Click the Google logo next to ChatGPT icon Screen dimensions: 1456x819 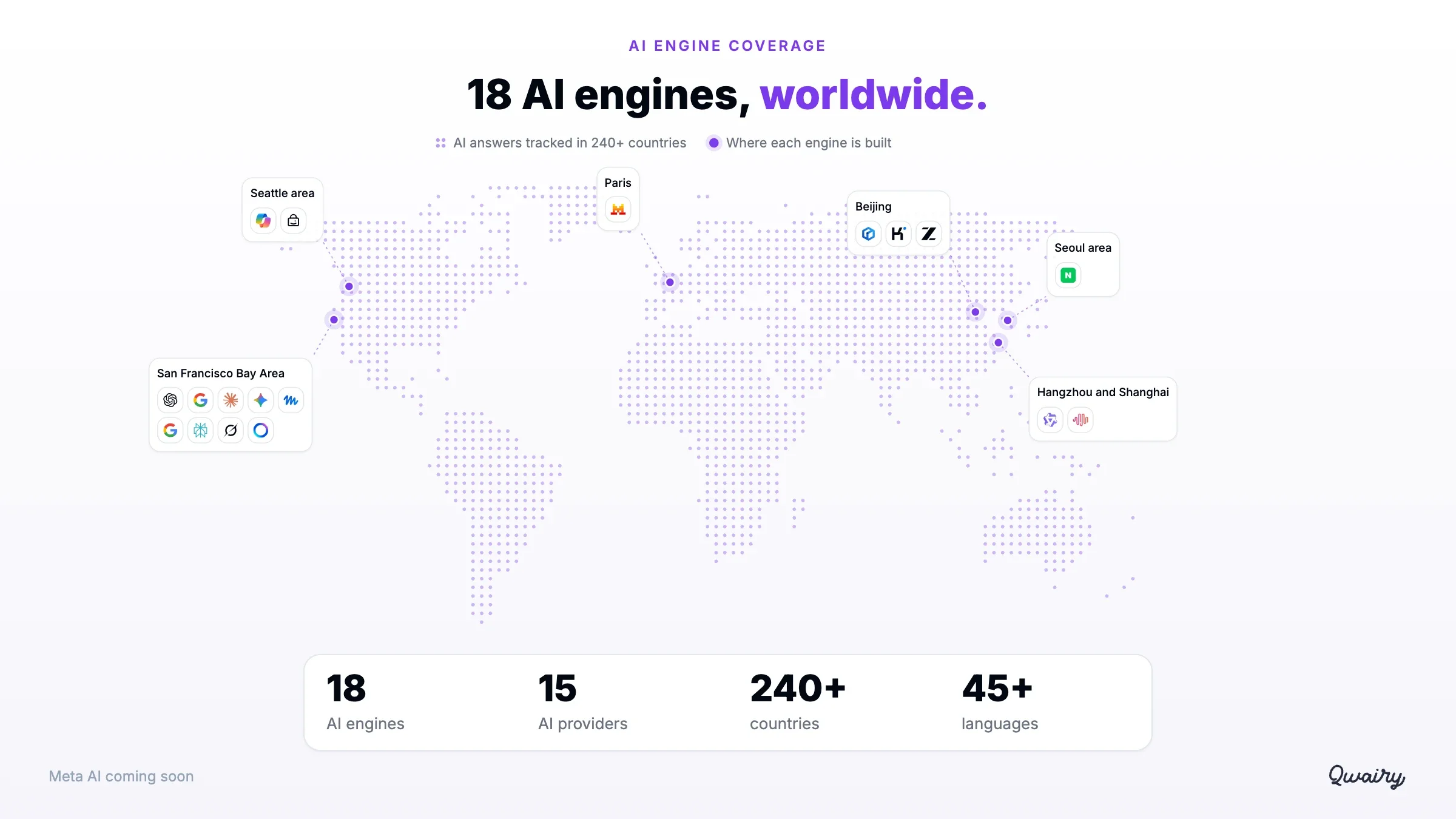pos(201,400)
